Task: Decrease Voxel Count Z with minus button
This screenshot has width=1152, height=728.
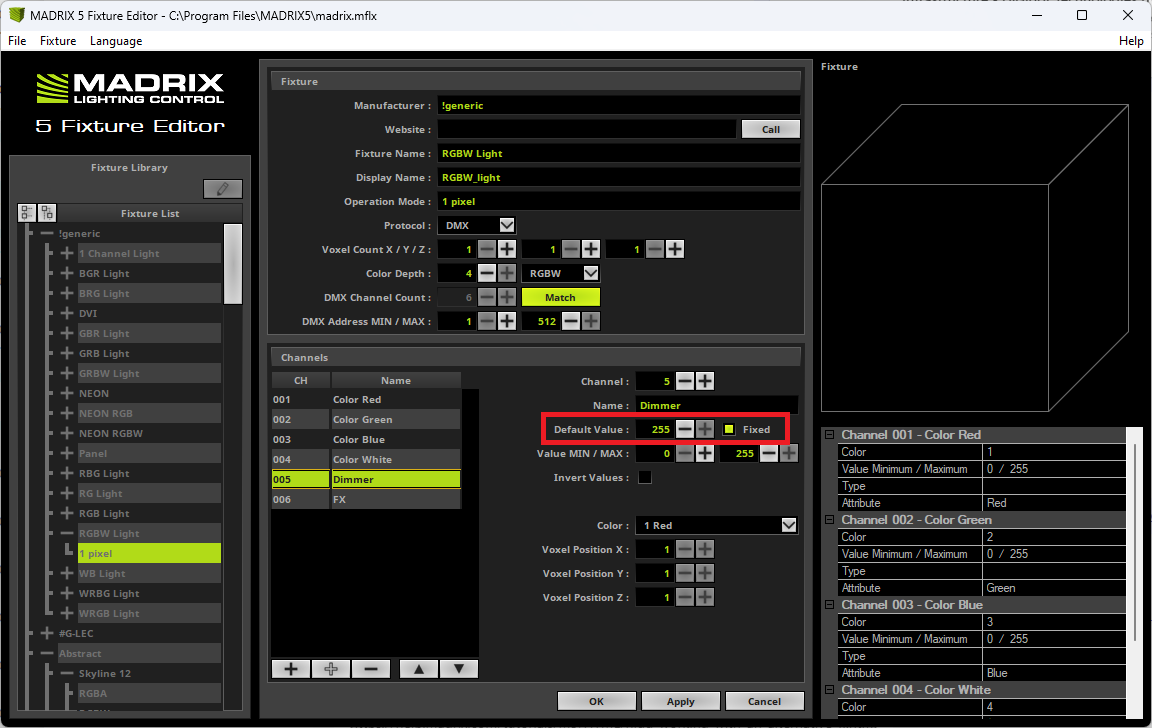Action: click(655, 250)
